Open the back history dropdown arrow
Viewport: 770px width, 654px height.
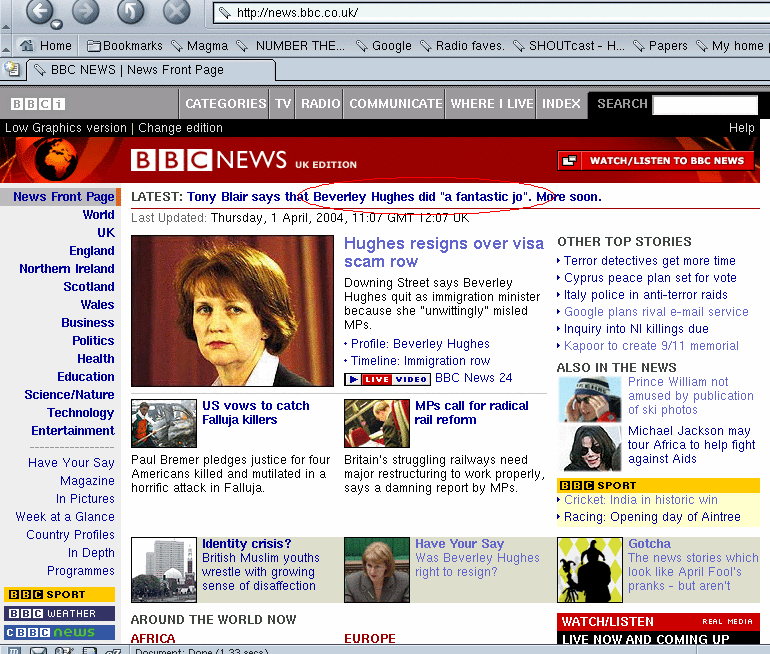[56, 24]
